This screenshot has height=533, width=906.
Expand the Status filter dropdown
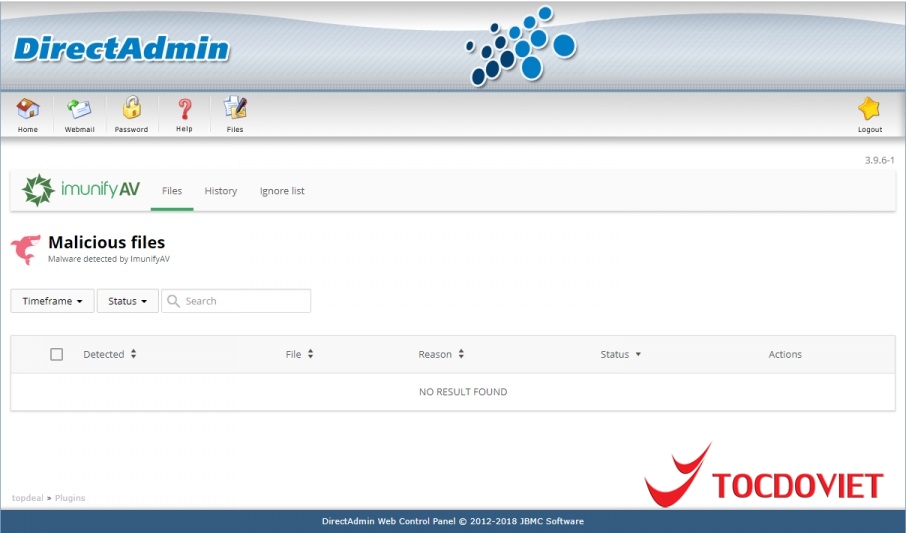point(127,301)
